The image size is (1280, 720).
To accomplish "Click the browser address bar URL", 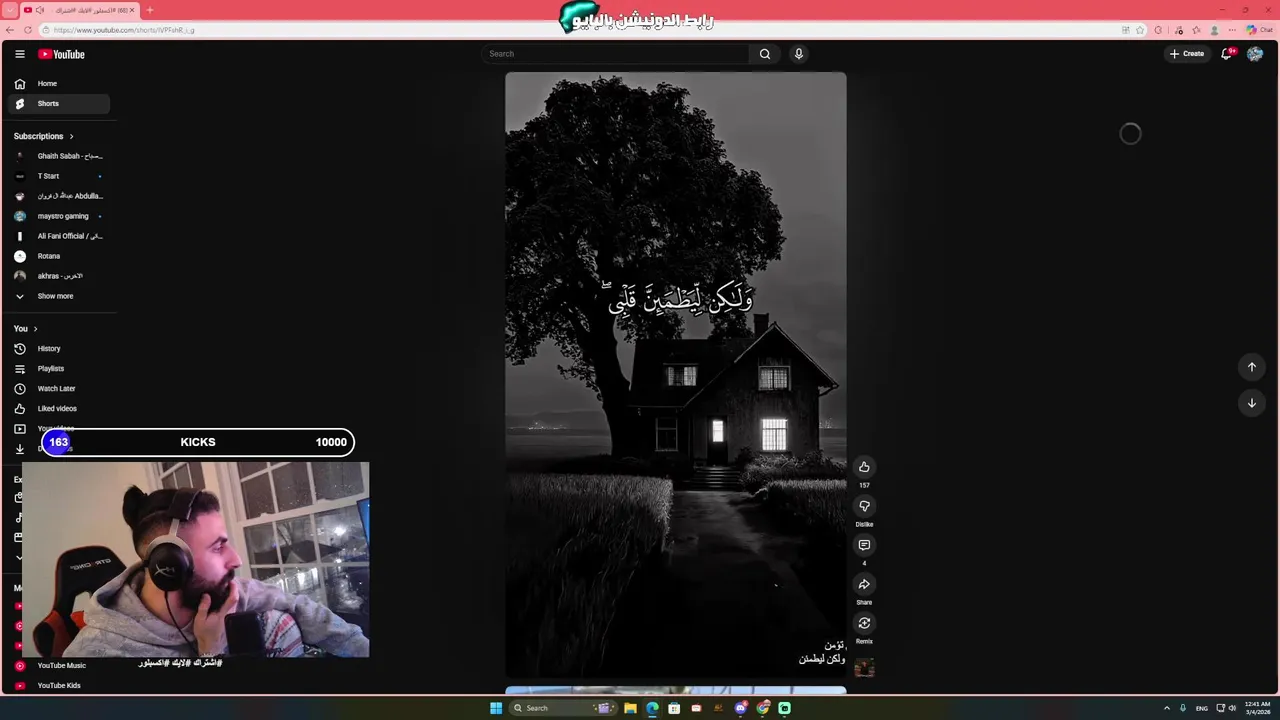I will tap(124, 30).
